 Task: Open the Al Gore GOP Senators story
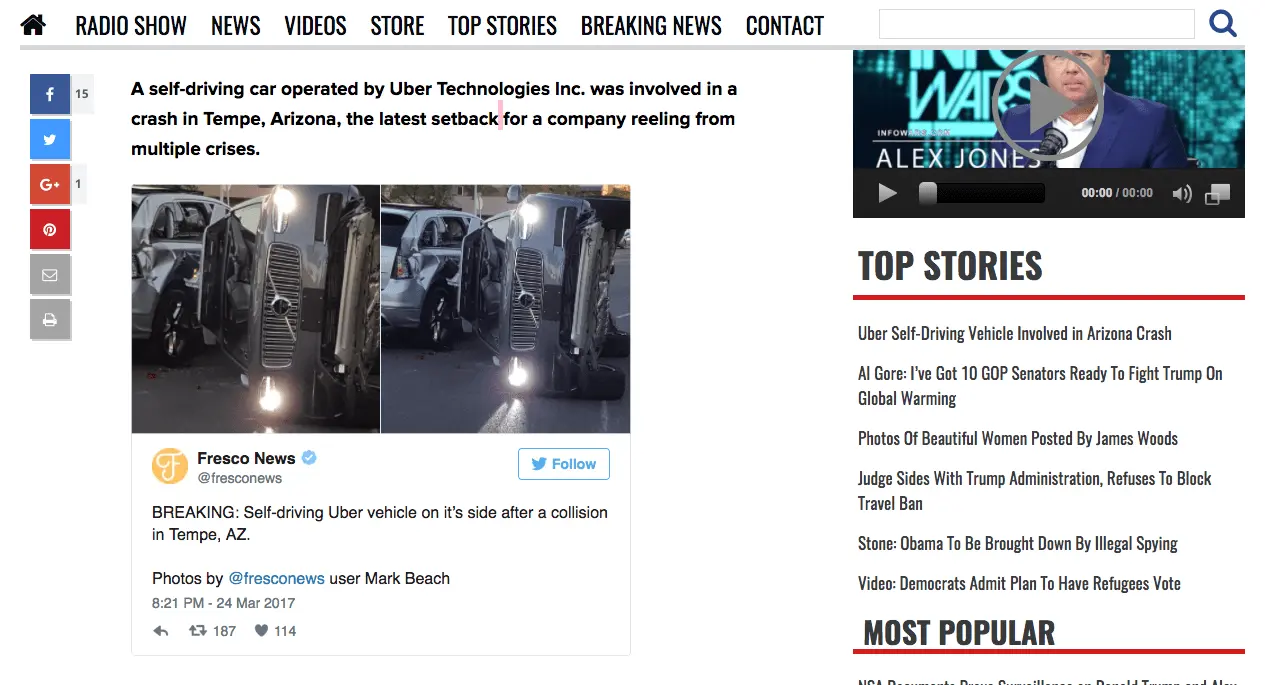tap(1040, 386)
